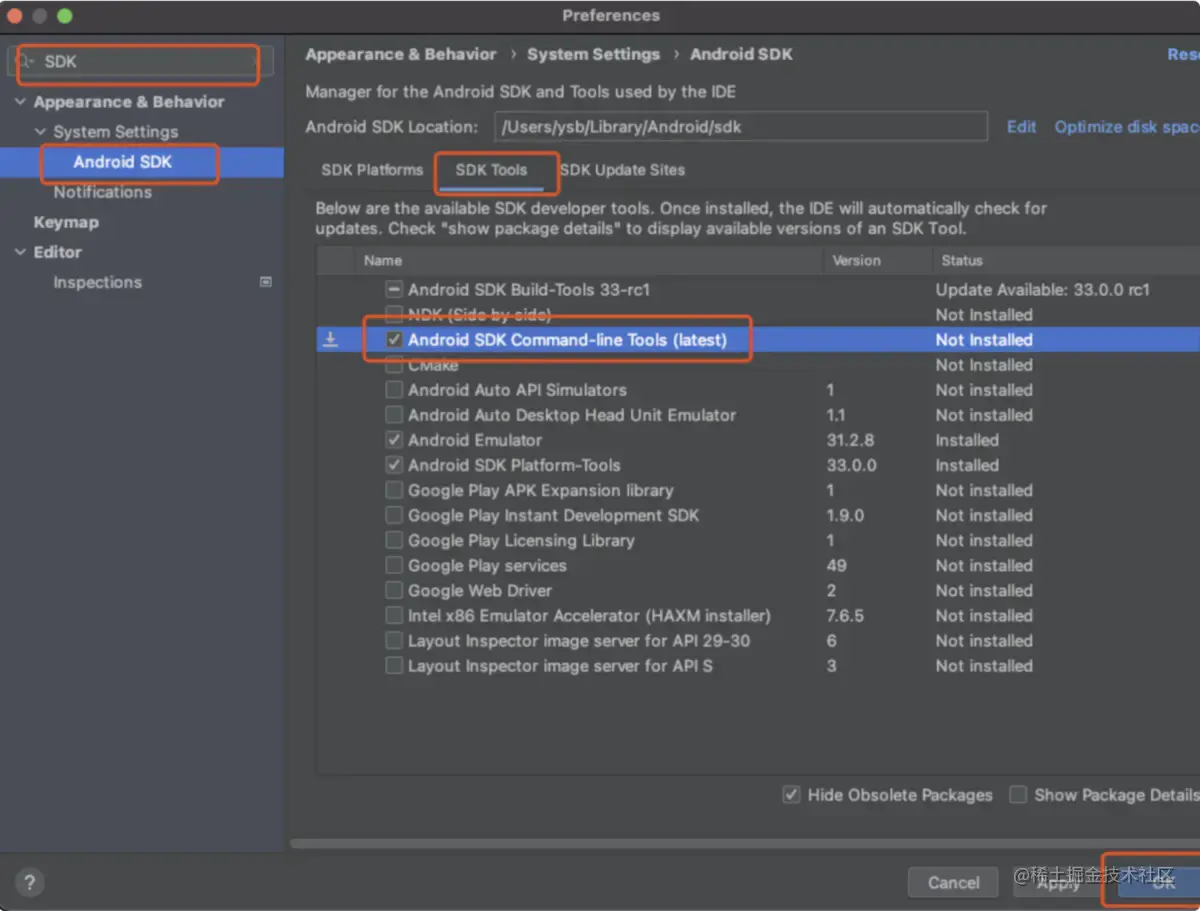Check Google Play Instant Development SDK

click(x=394, y=515)
